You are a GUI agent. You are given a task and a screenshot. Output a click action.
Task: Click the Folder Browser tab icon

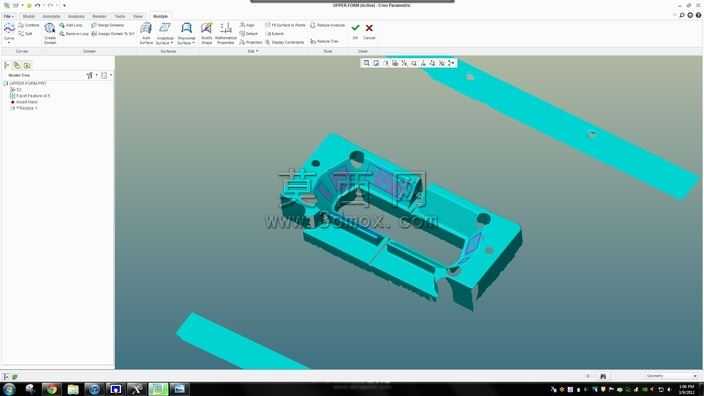(x=17, y=66)
